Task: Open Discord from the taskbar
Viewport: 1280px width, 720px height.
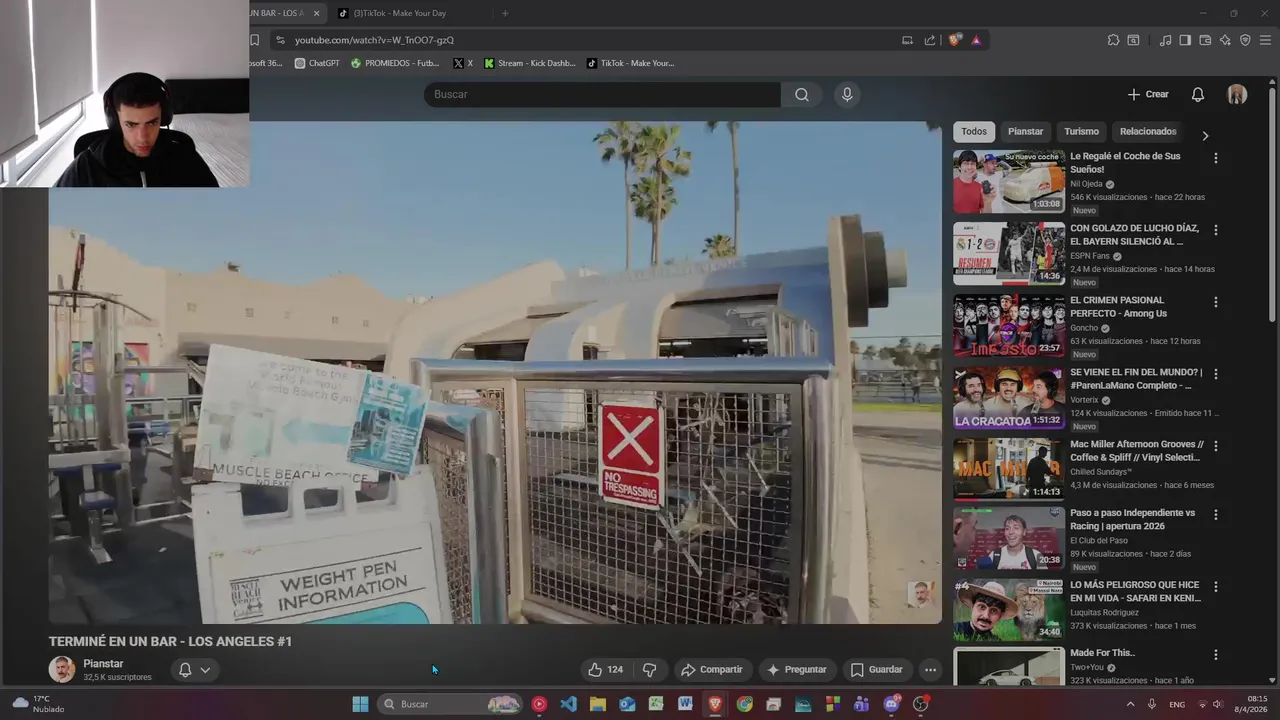Action: pos(891,704)
